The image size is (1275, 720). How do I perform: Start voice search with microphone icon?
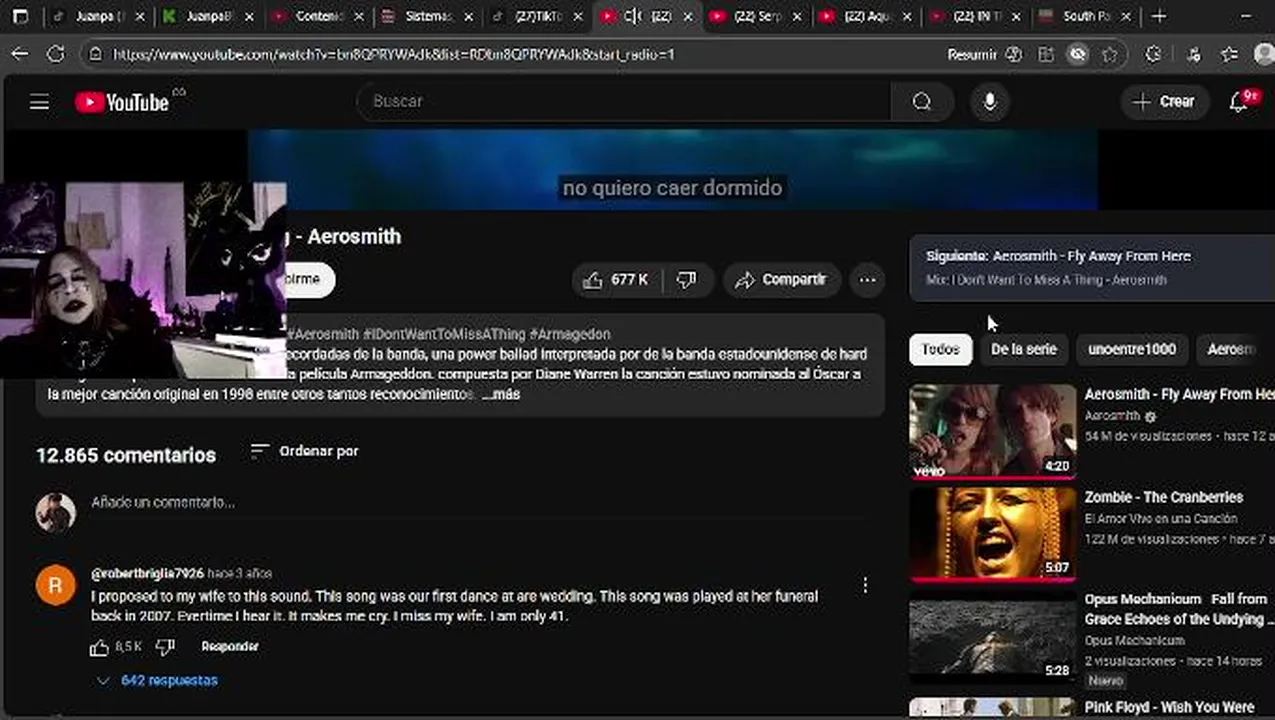(x=989, y=101)
